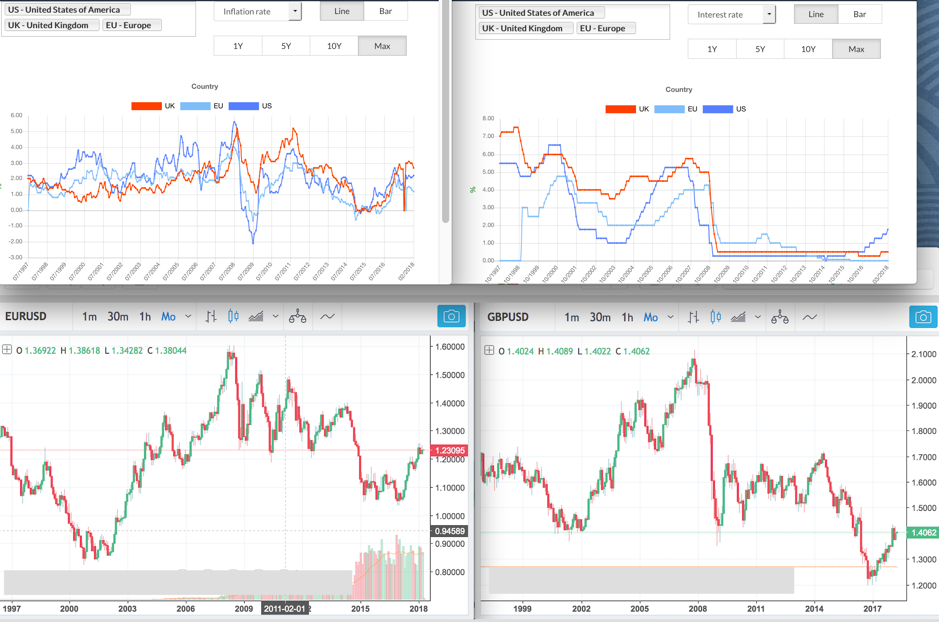
Task: Take snapshot of the EURUSD chart
Action: [451, 317]
